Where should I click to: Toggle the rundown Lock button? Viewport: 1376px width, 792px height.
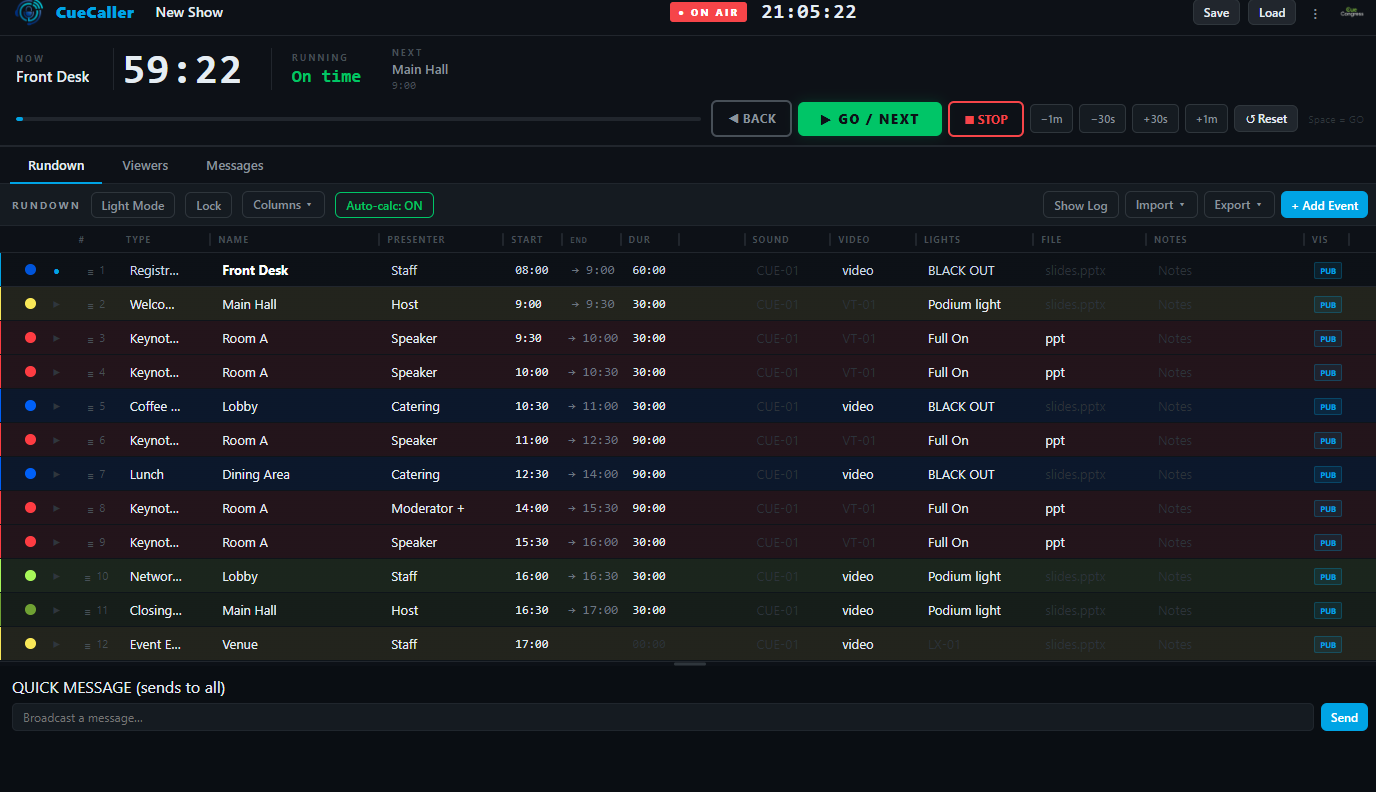pyautogui.click(x=209, y=205)
